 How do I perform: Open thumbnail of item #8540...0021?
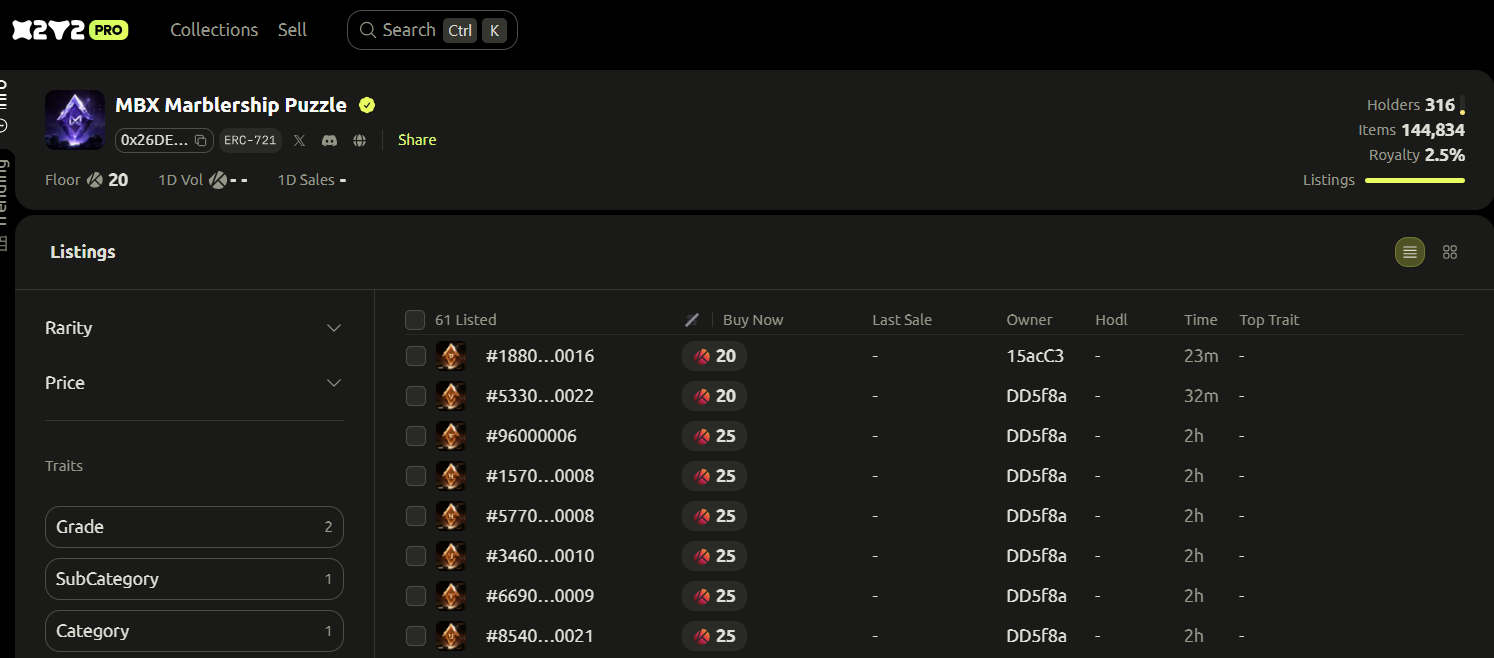coord(451,636)
